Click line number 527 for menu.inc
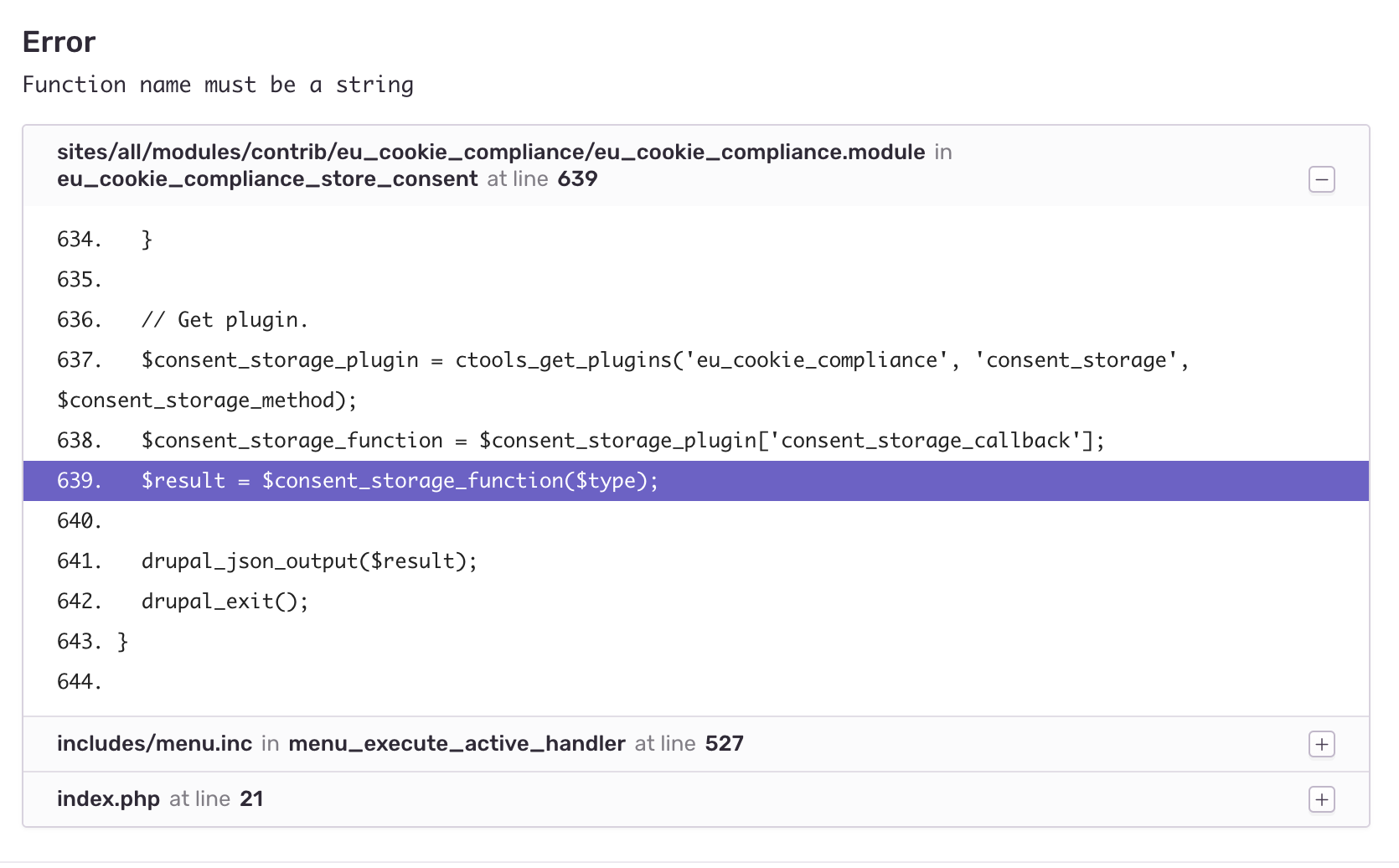Image resolution: width=1399 pixels, height=868 pixels. pos(724,744)
